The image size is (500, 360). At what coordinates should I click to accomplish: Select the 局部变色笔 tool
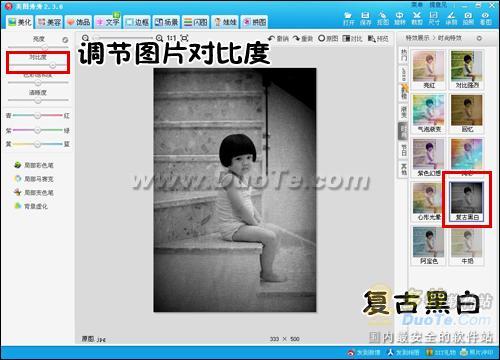coord(34,192)
